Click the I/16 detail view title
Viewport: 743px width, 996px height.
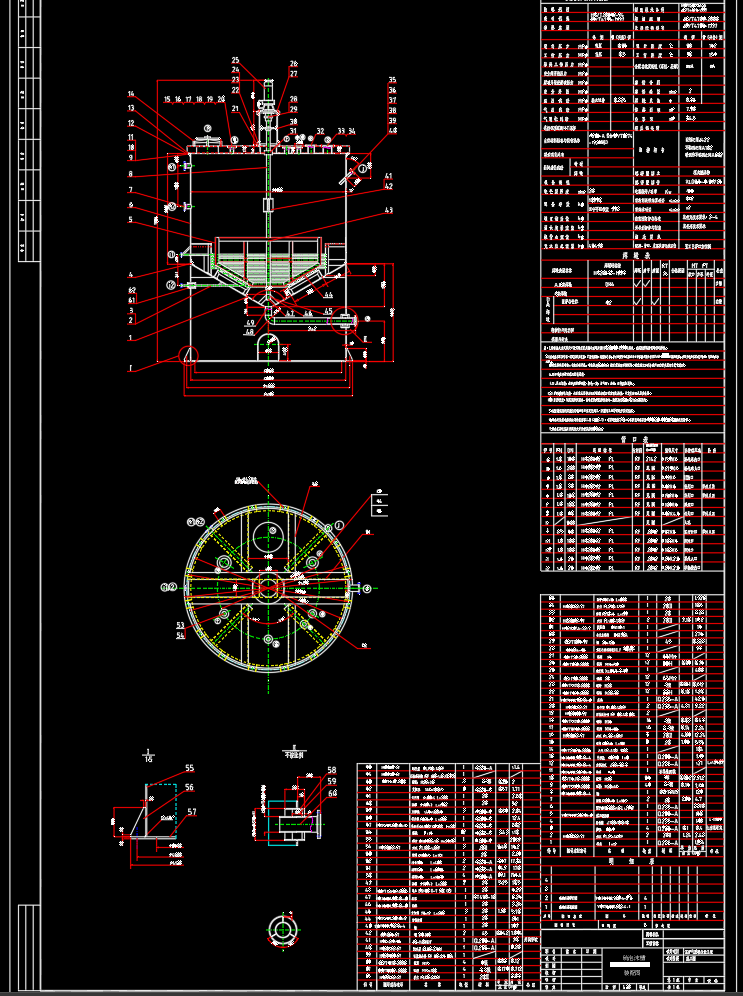148,755
